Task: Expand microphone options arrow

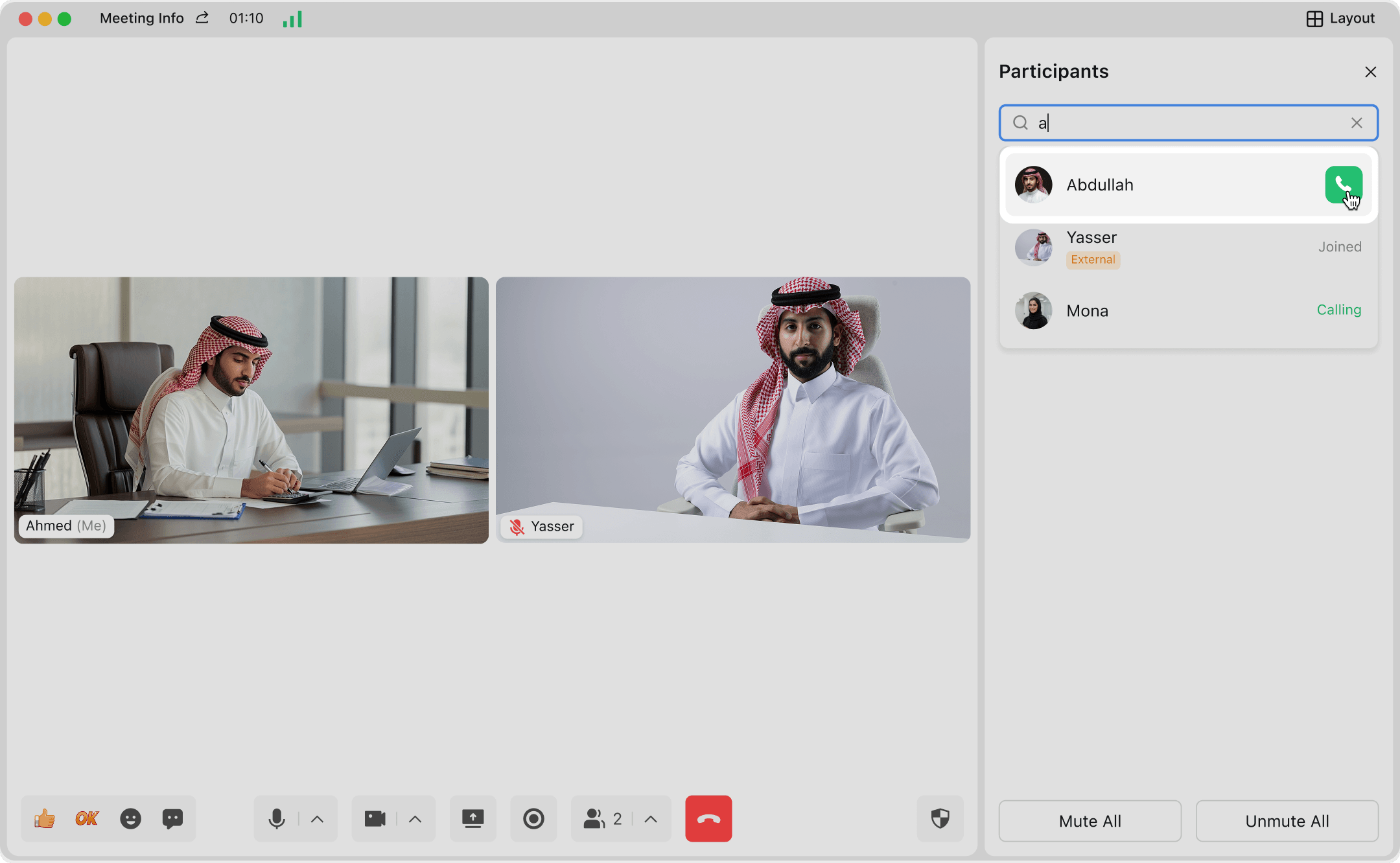Action: pos(317,819)
